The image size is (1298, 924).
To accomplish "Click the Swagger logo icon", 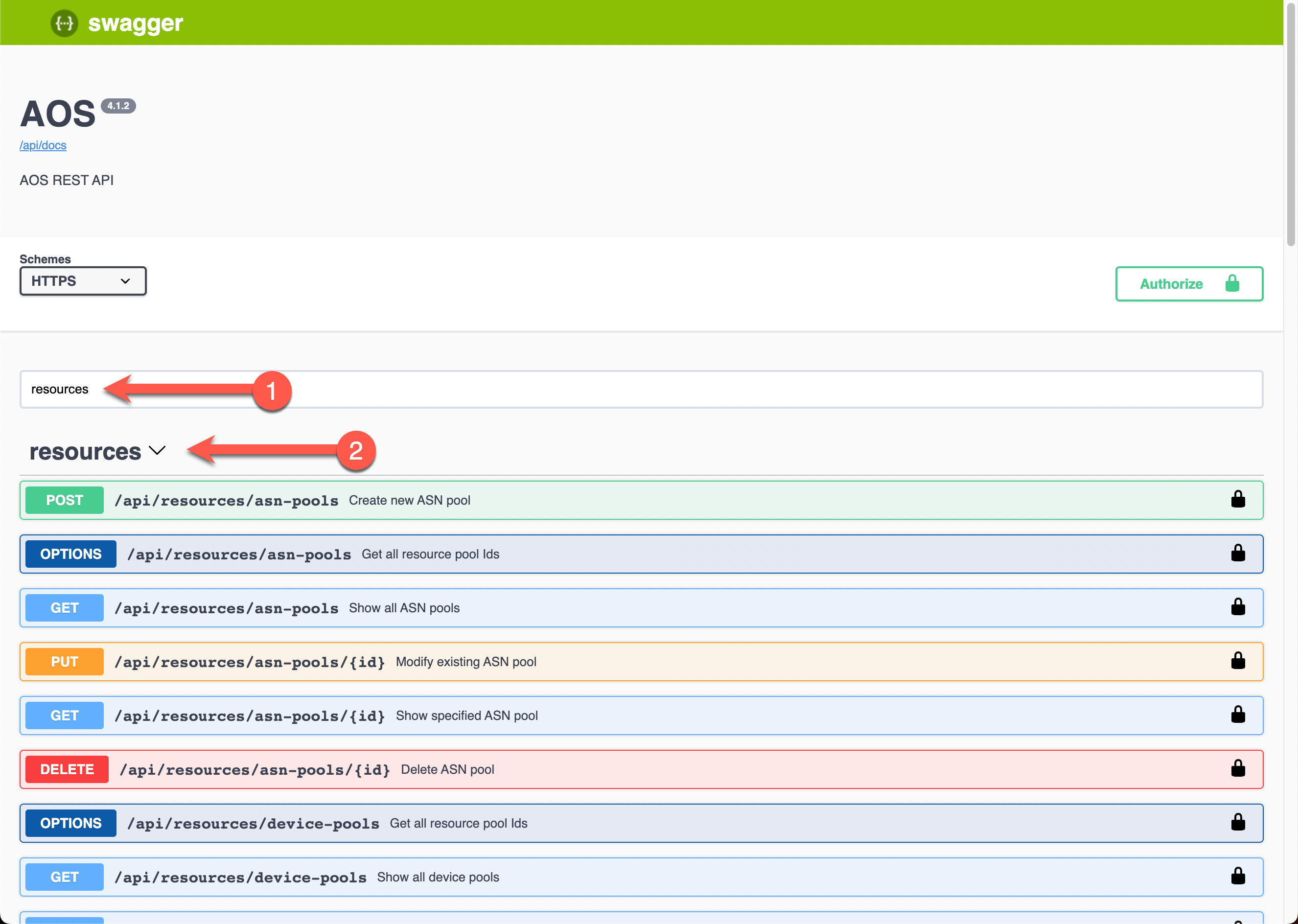I will (x=64, y=23).
